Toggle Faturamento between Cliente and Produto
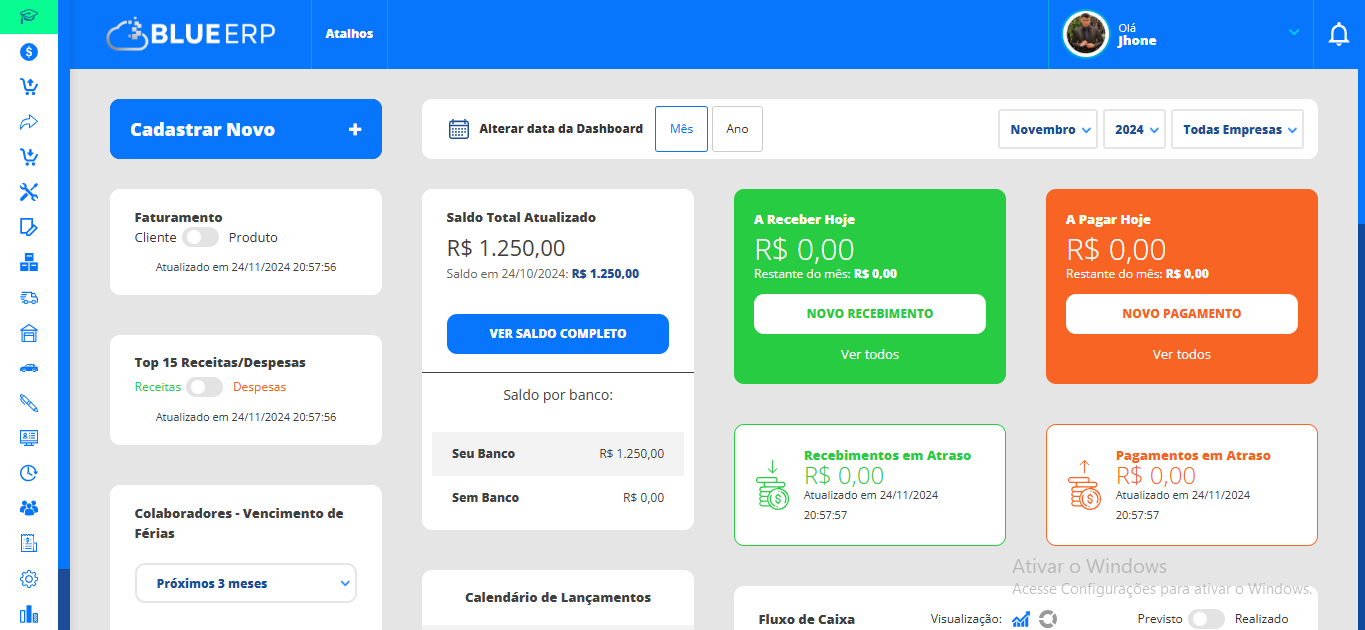This screenshot has width=1365, height=630. click(x=202, y=238)
